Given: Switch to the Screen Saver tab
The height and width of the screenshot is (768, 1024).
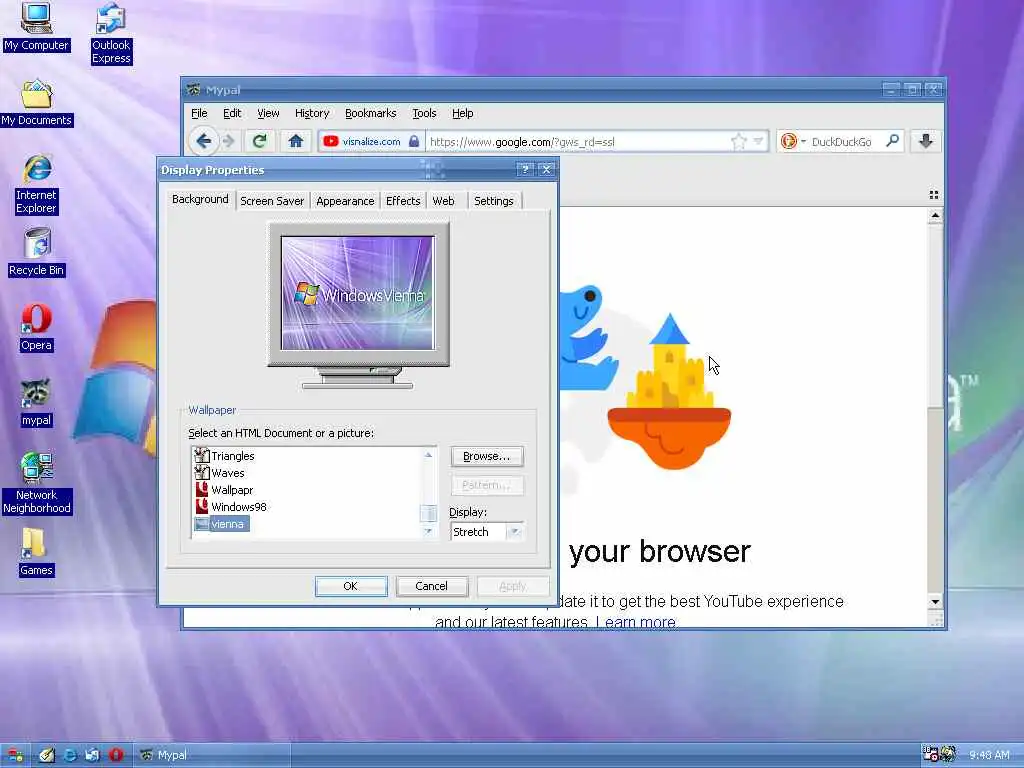Looking at the screenshot, I should click(x=272, y=201).
